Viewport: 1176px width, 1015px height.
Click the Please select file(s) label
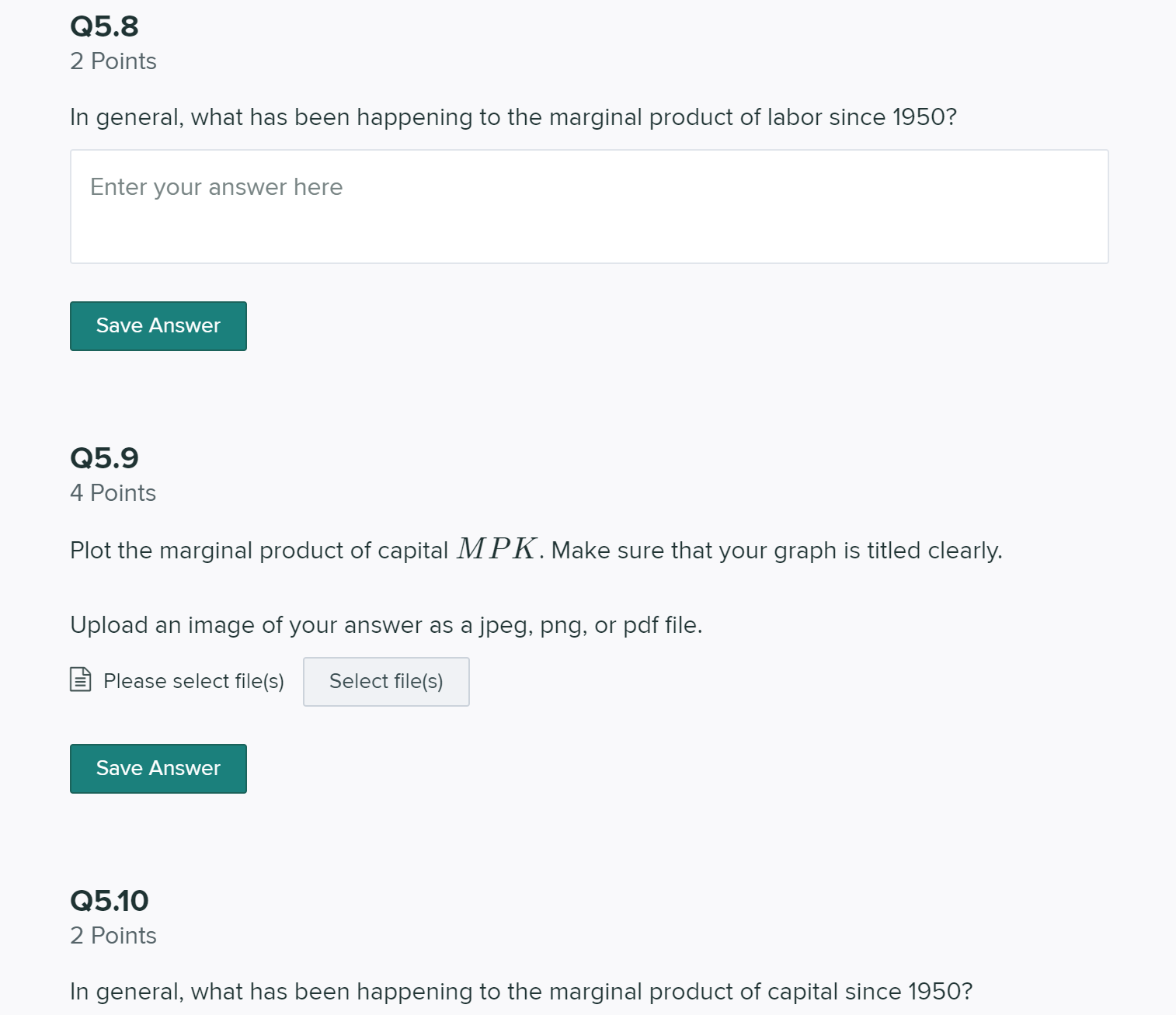[193, 680]
